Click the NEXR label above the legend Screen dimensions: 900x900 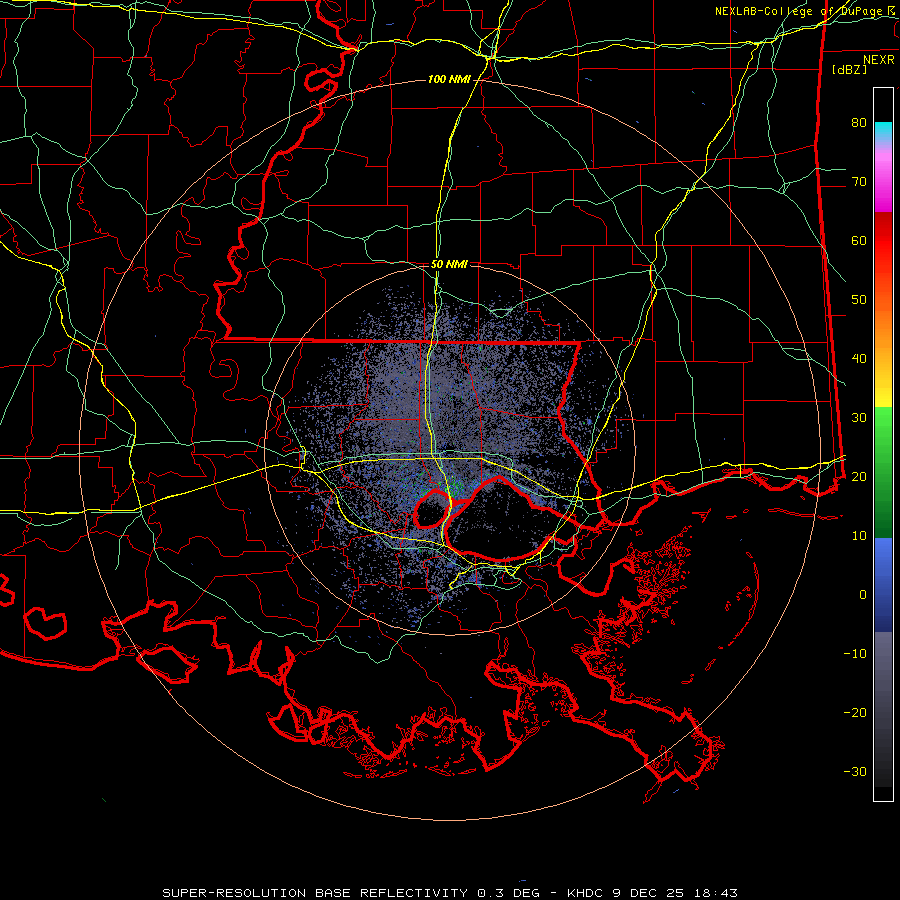click(879, 60)
